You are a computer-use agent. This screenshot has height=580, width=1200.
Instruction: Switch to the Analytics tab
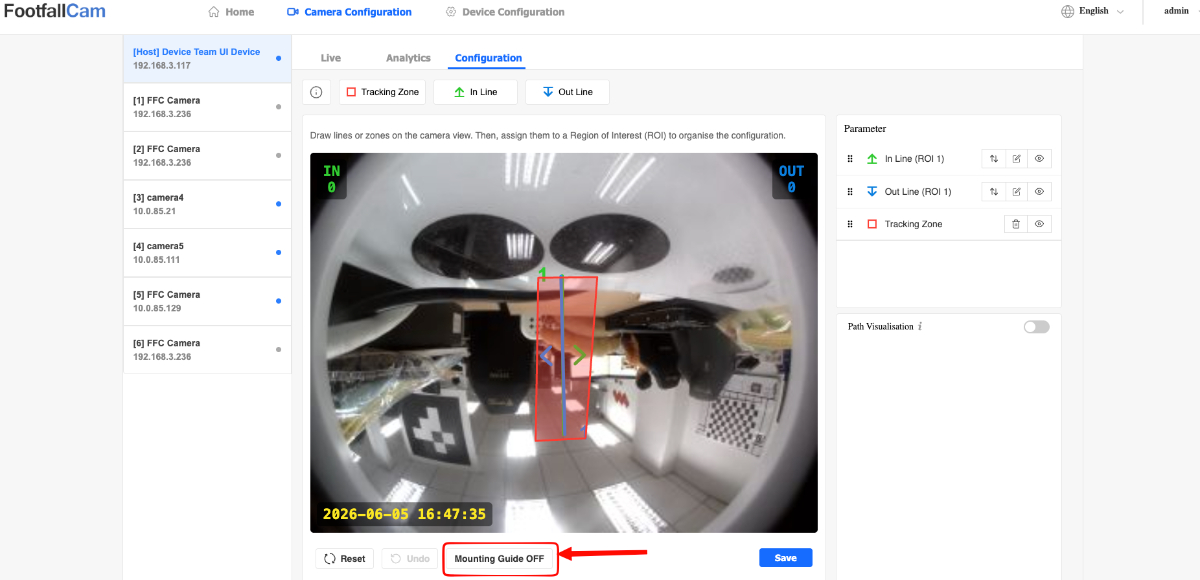click(408, 58)
